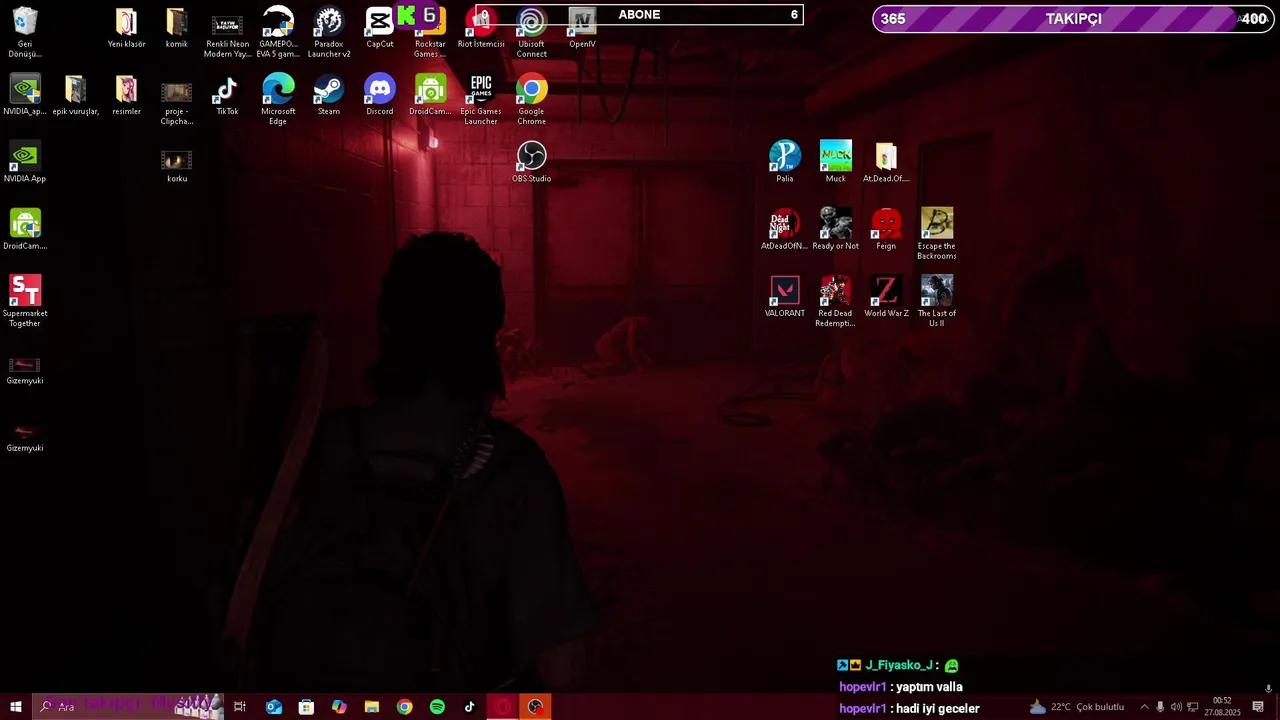Screen dimensions: 1280x720
Task: Open the World War Z shortcut
Action: coord(886,296)
